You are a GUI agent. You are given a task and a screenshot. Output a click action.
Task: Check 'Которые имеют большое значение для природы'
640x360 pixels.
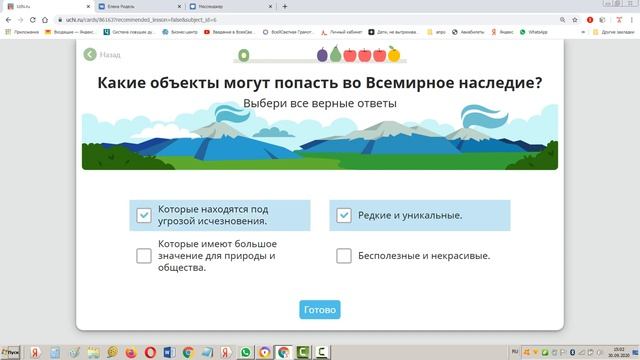pyautogui.click(x=144, y=256)
